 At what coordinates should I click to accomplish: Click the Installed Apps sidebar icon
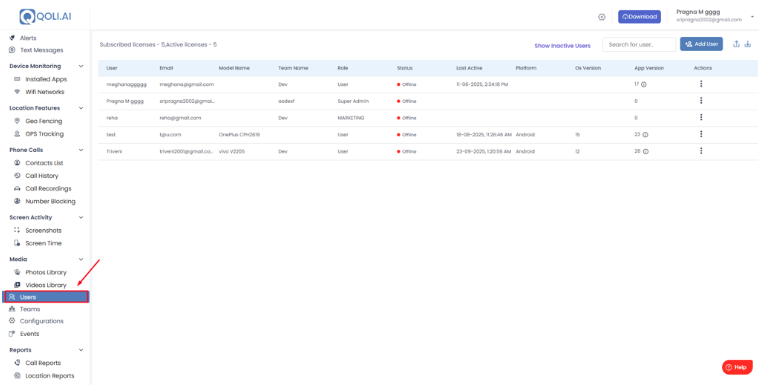(x=17, y=79)
